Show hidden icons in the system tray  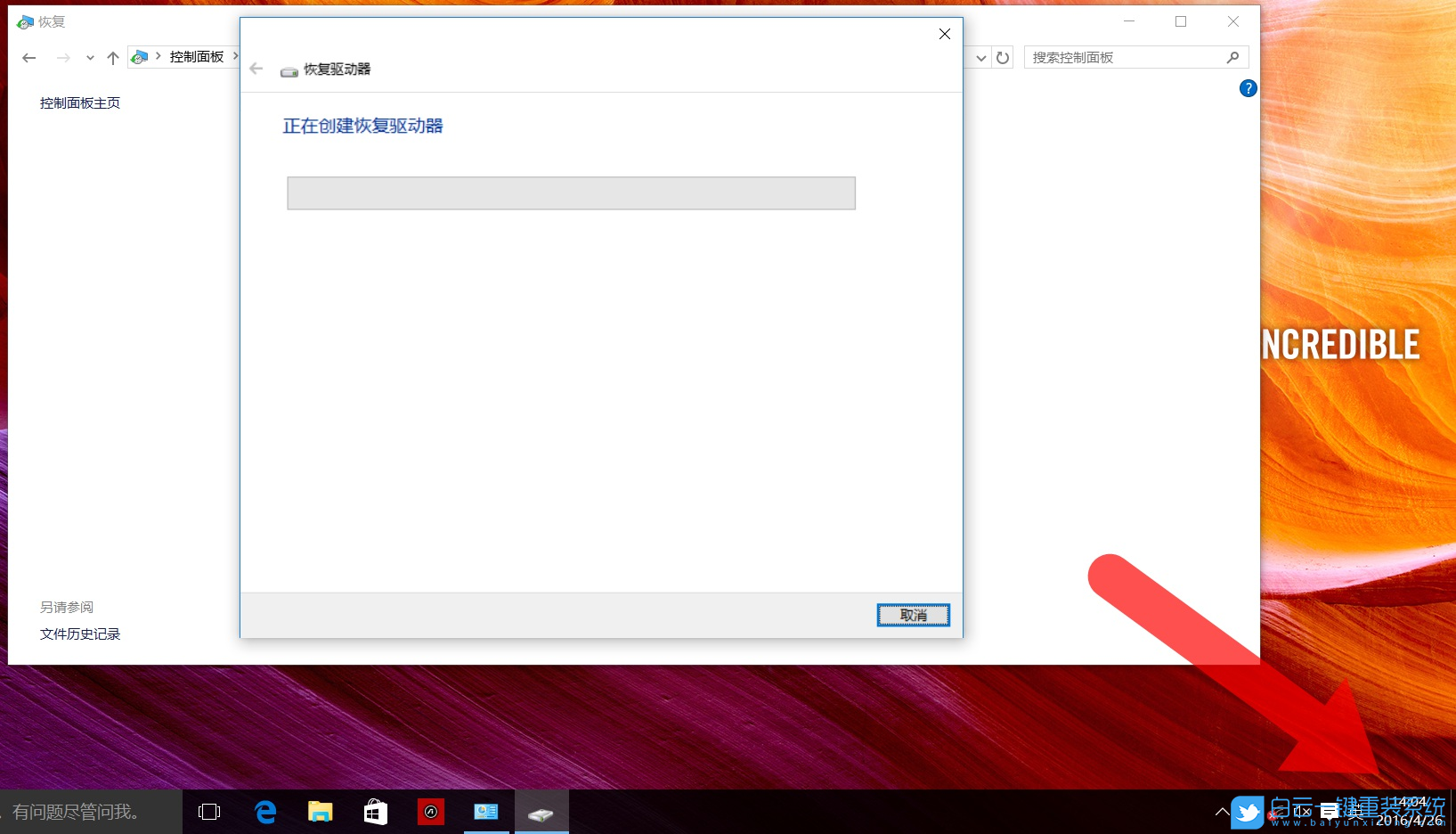(1221, 812)
